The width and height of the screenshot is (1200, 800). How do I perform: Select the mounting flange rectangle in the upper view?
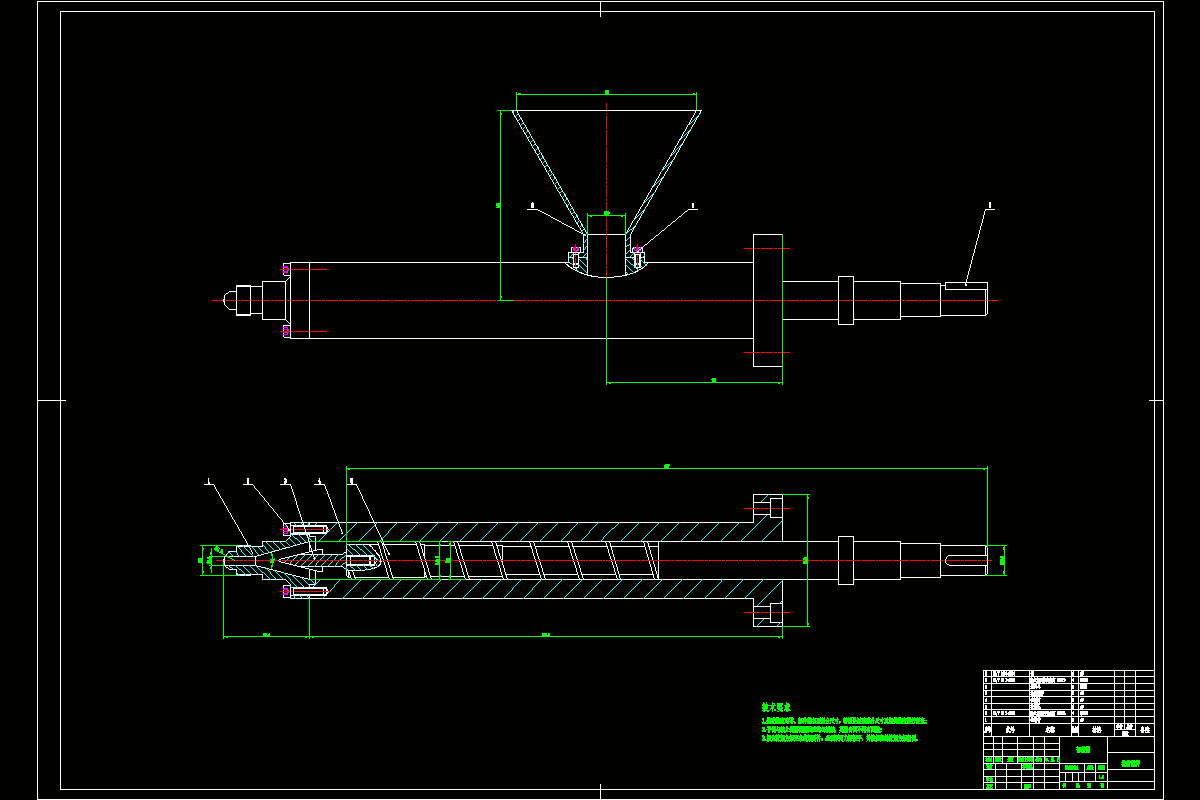point(767,301)
